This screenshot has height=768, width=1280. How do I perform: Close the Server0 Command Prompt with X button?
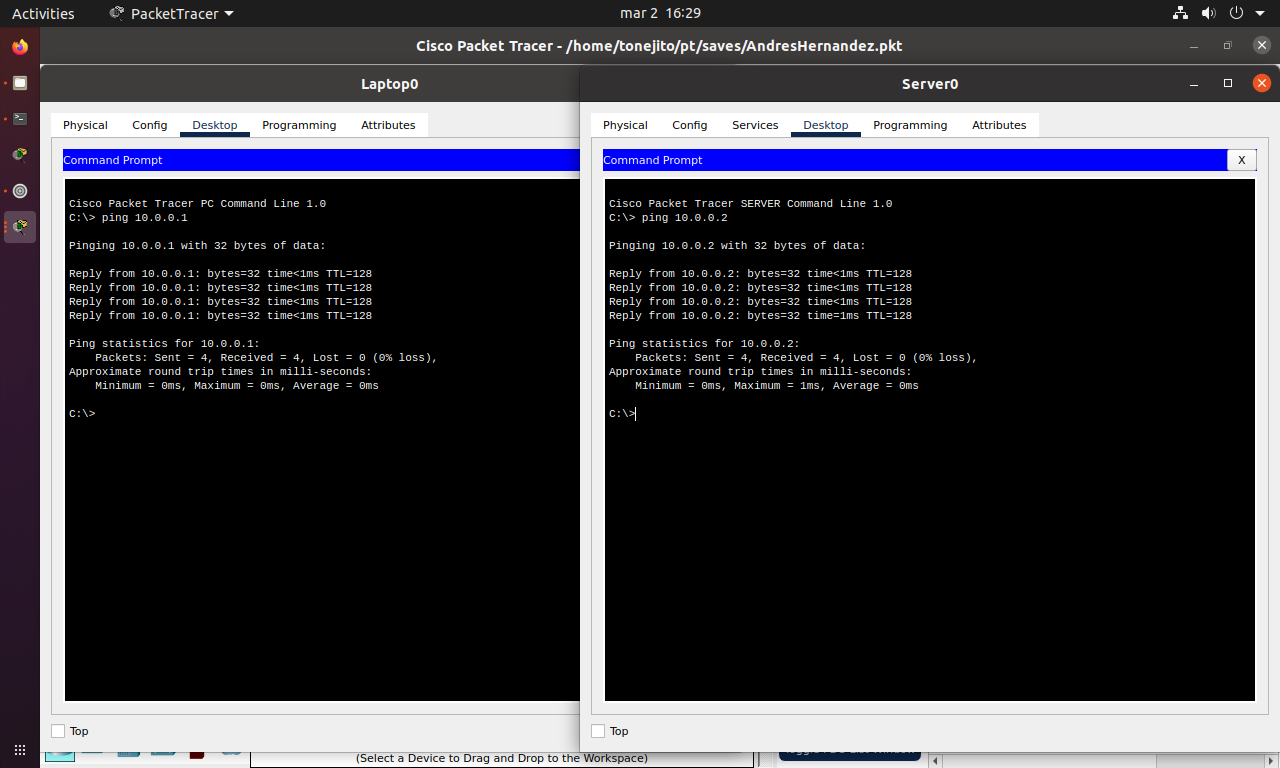tap(1241, 160)
